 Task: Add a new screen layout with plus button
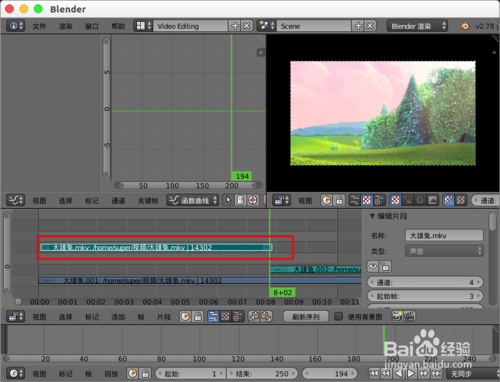235,26
